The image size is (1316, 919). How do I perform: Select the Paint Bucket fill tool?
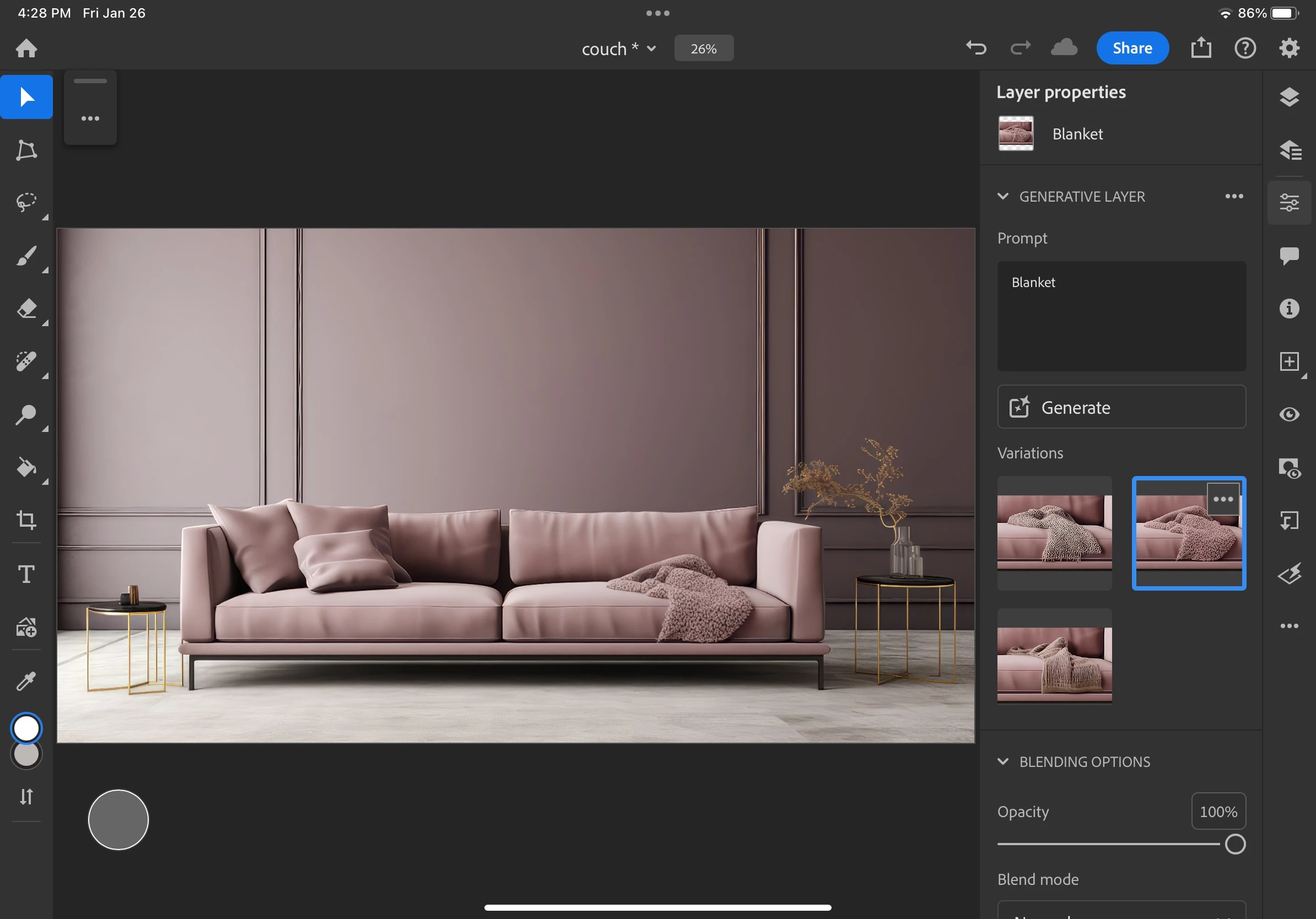pos(26,468)
